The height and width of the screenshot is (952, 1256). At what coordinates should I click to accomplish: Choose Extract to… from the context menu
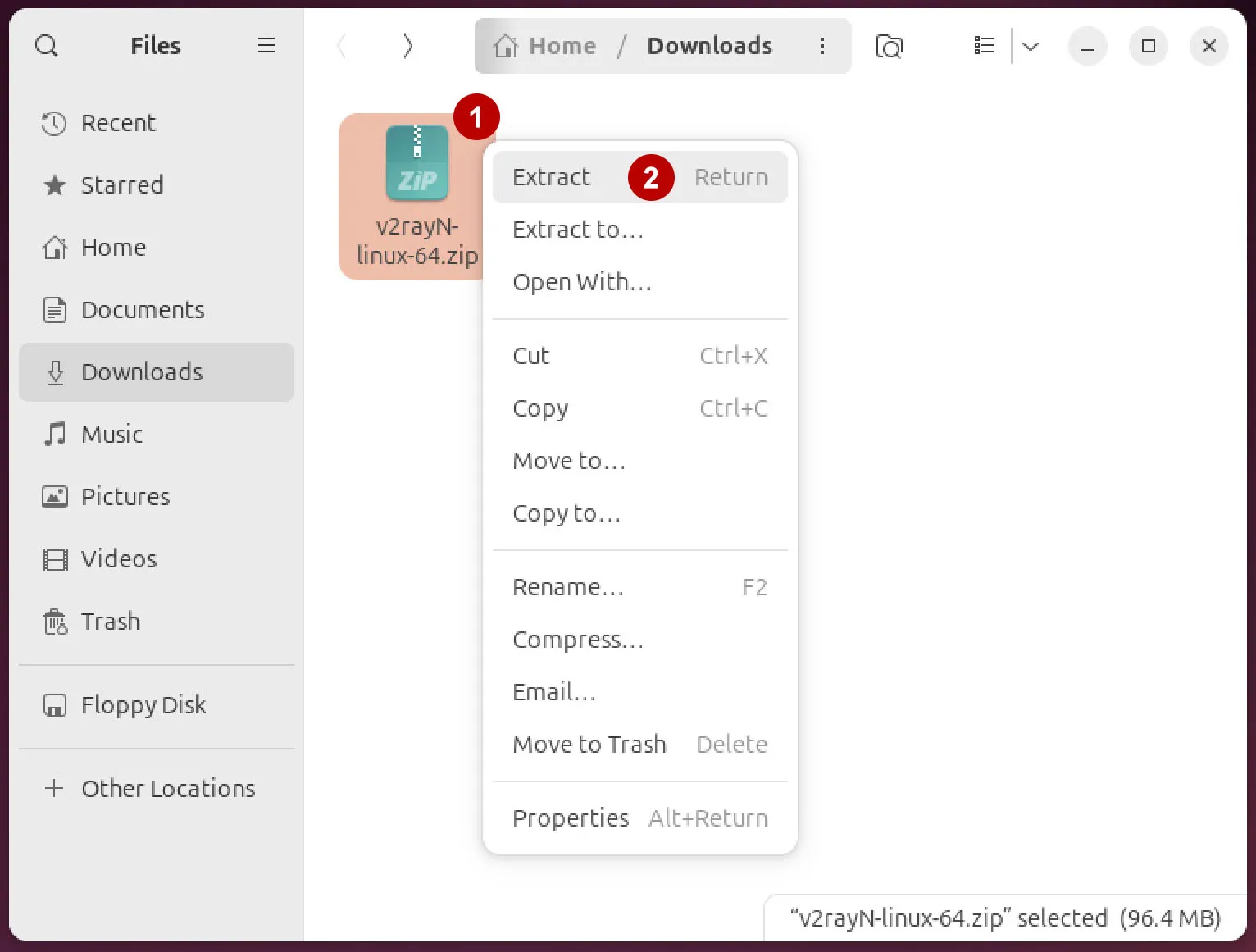639,230
